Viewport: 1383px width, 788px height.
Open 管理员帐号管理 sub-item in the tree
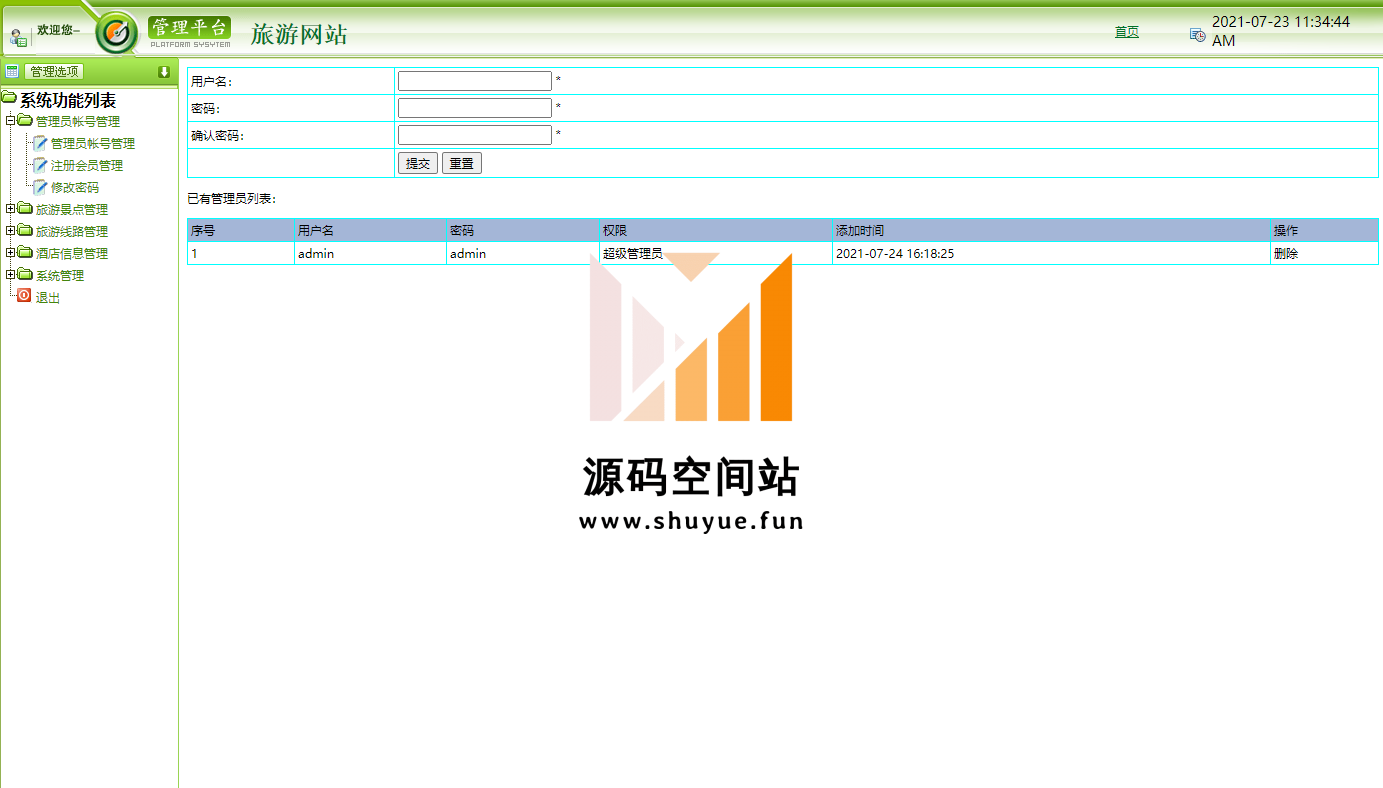point(92,144)
